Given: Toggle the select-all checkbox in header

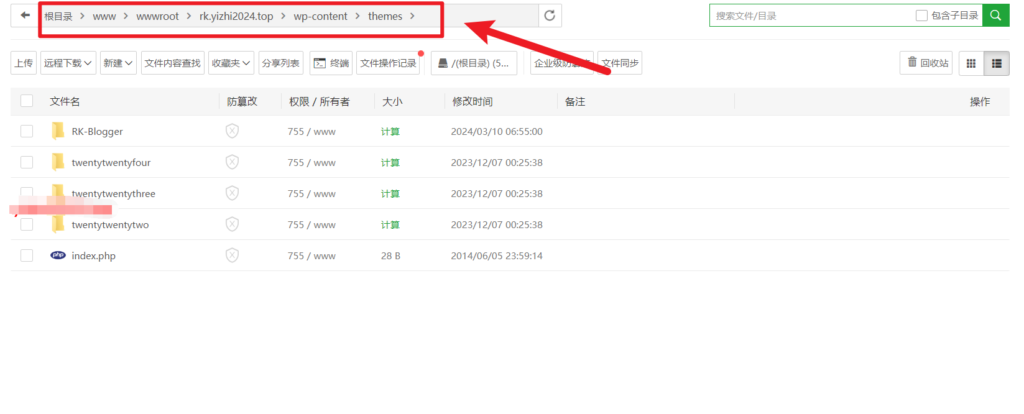Looking at the screenshot, I should [27, 101].
